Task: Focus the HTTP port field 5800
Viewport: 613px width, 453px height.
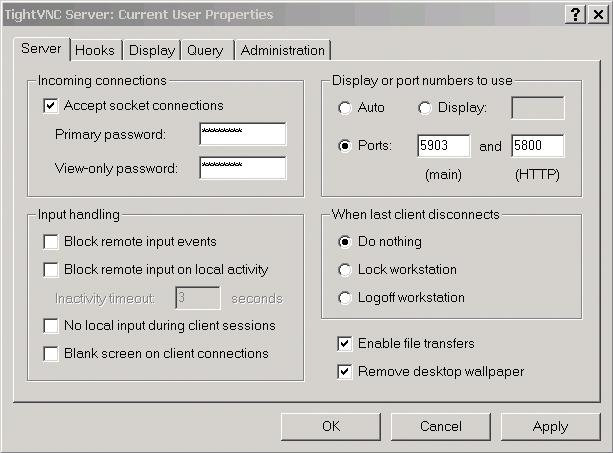Action: tap(538, 146)
